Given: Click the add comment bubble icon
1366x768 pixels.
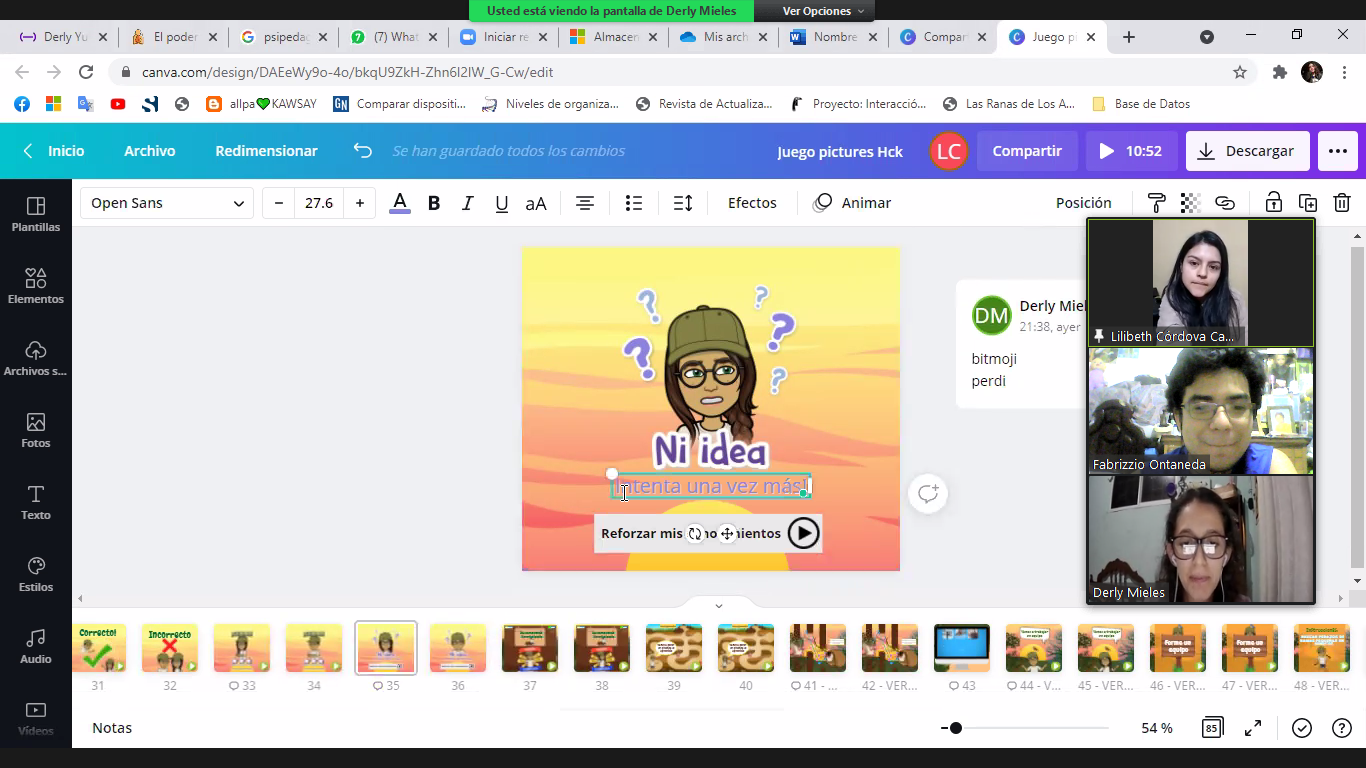Looking at the screenshot, I should point(928,493).
